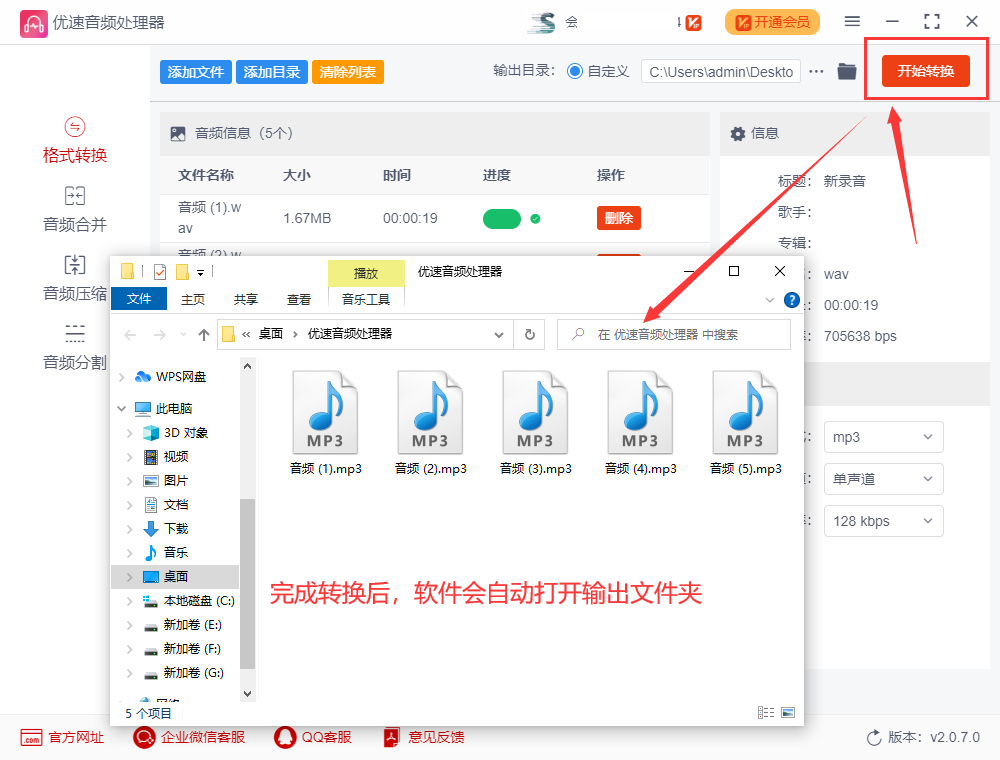The height and width of the screenshot is (760, 1000).
Task: Click the 优速音频处理器 app logo icon
Action: 33,24
